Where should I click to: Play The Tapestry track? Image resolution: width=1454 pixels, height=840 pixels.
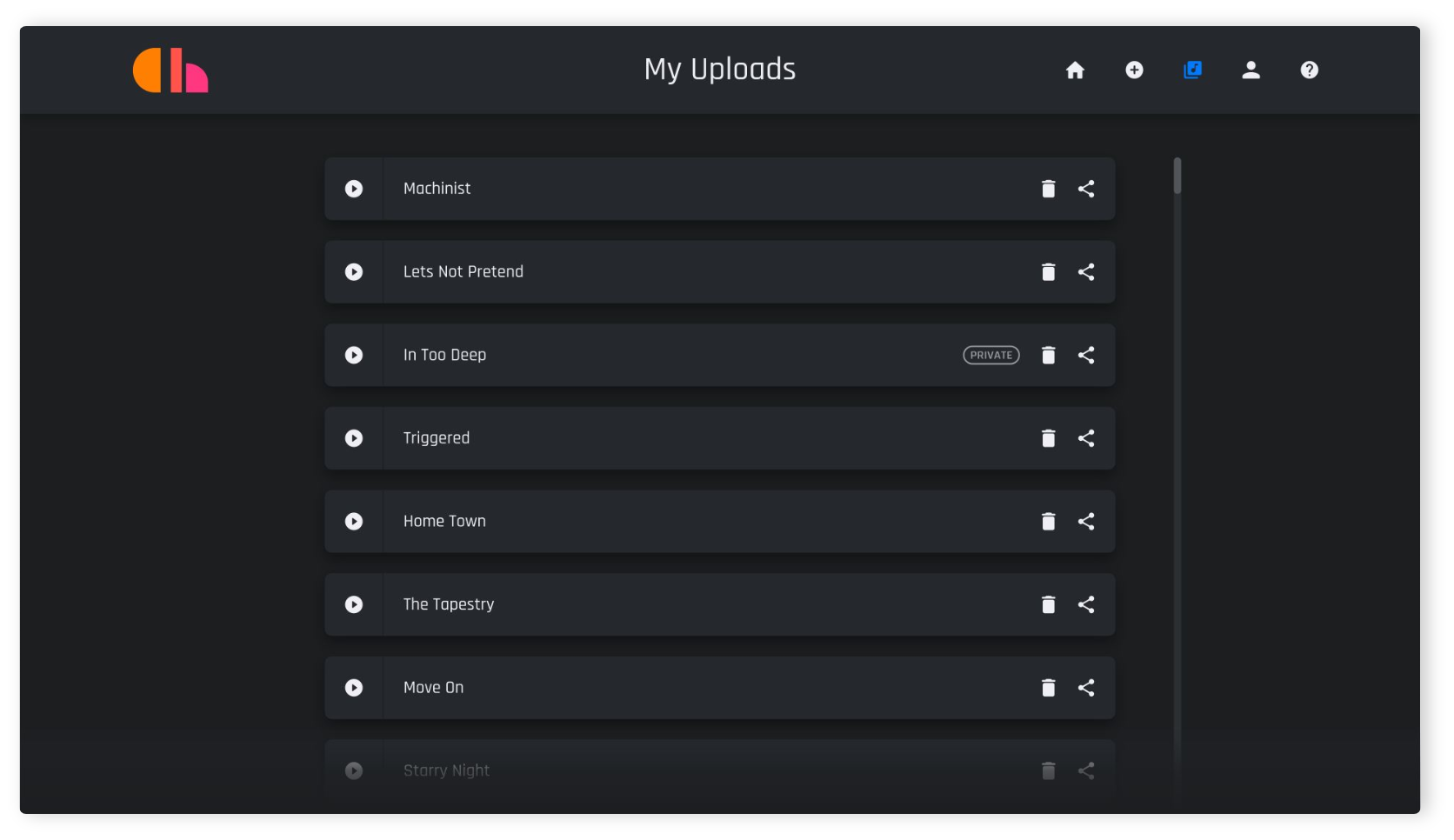pyautogui.click(x=354, y=604)
